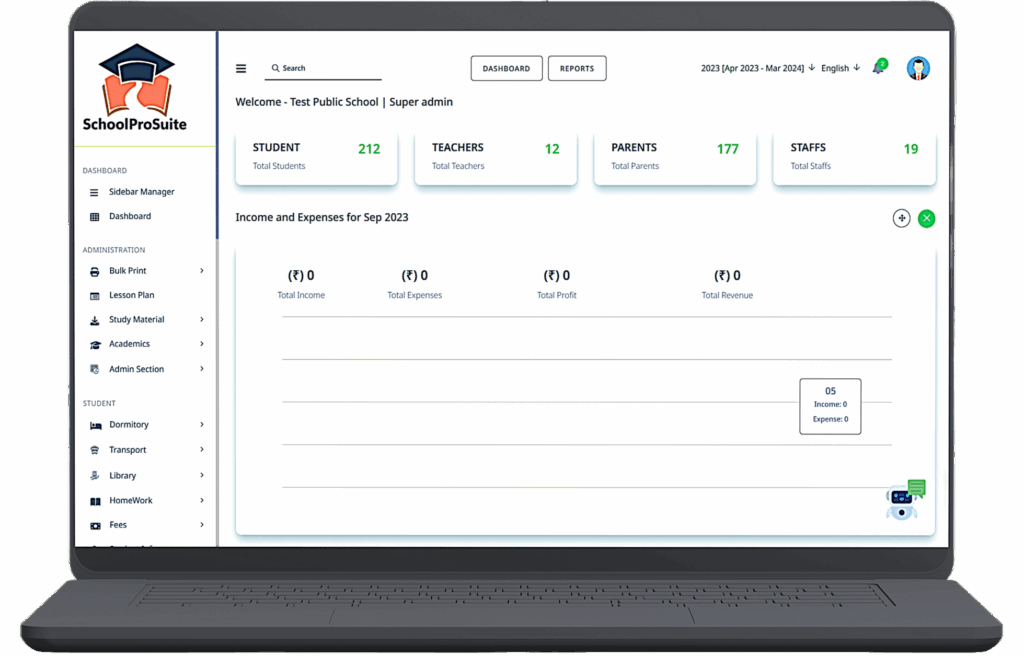Click the DASHBOARD button
Screen dimensions: 1024x656
click(x=506, y=69)
